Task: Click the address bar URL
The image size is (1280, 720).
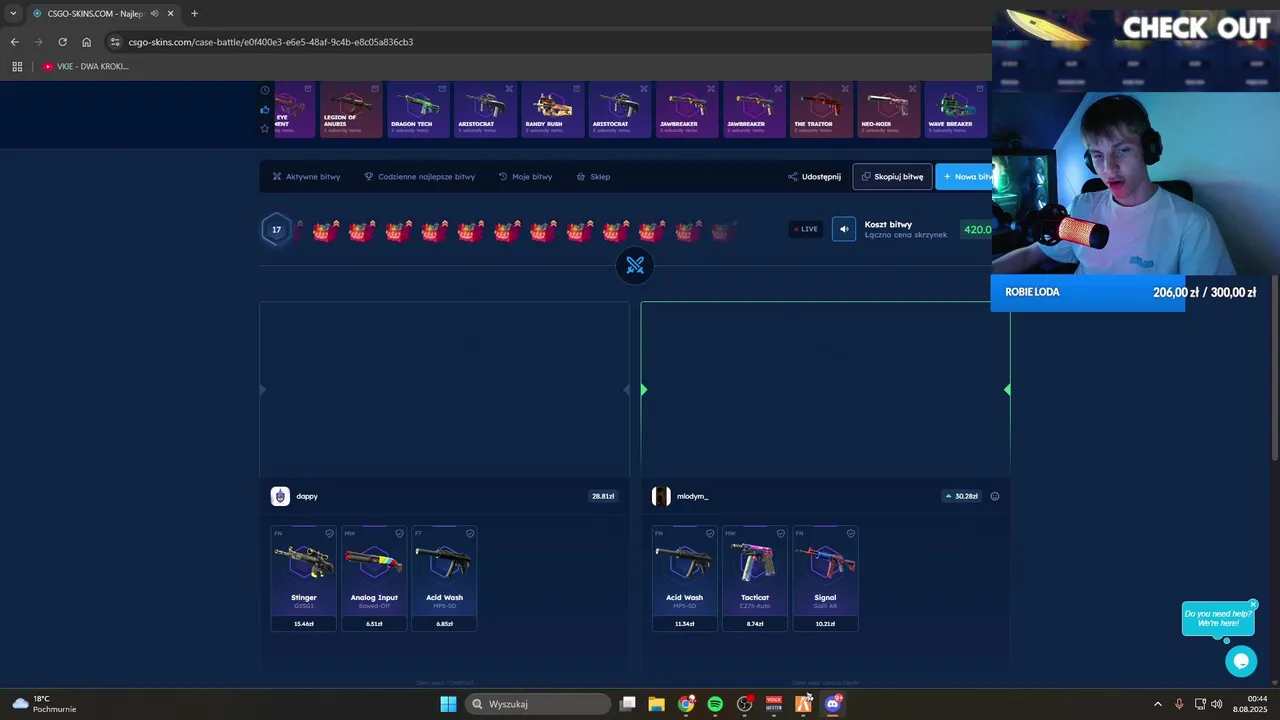Action: (x=270, y=42)
